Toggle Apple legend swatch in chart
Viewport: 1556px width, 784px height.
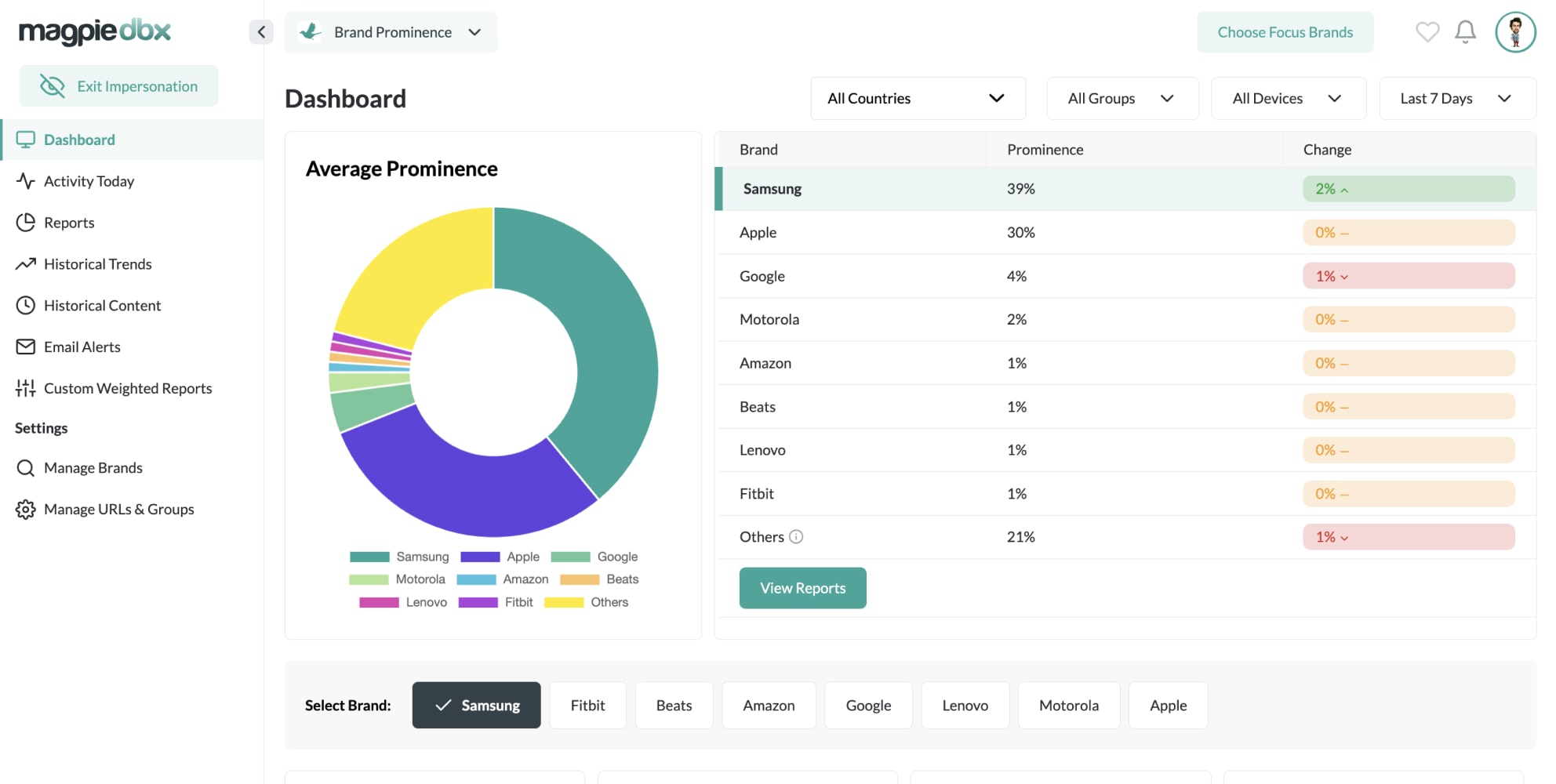click(480, 557)
